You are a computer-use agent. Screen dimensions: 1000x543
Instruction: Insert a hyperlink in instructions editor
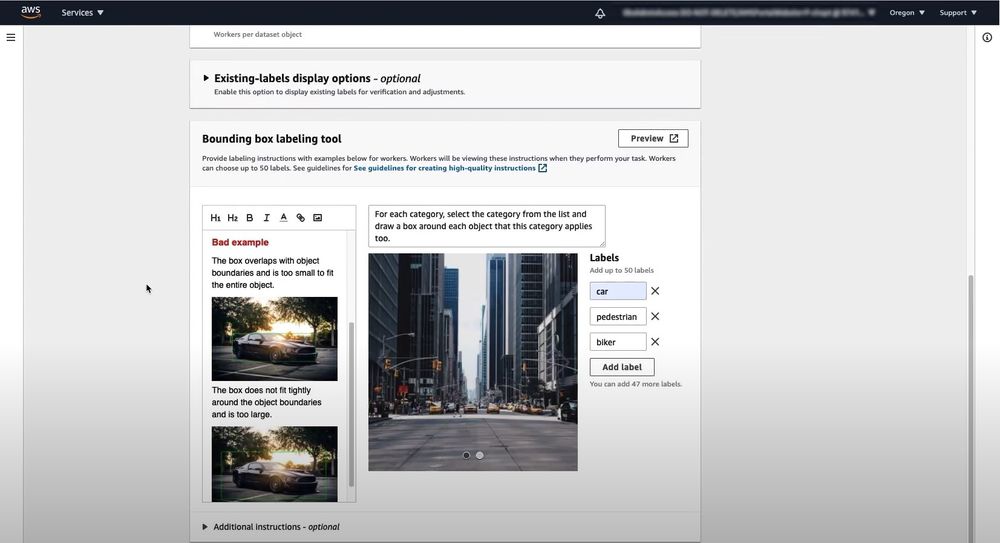pos(300,218)
